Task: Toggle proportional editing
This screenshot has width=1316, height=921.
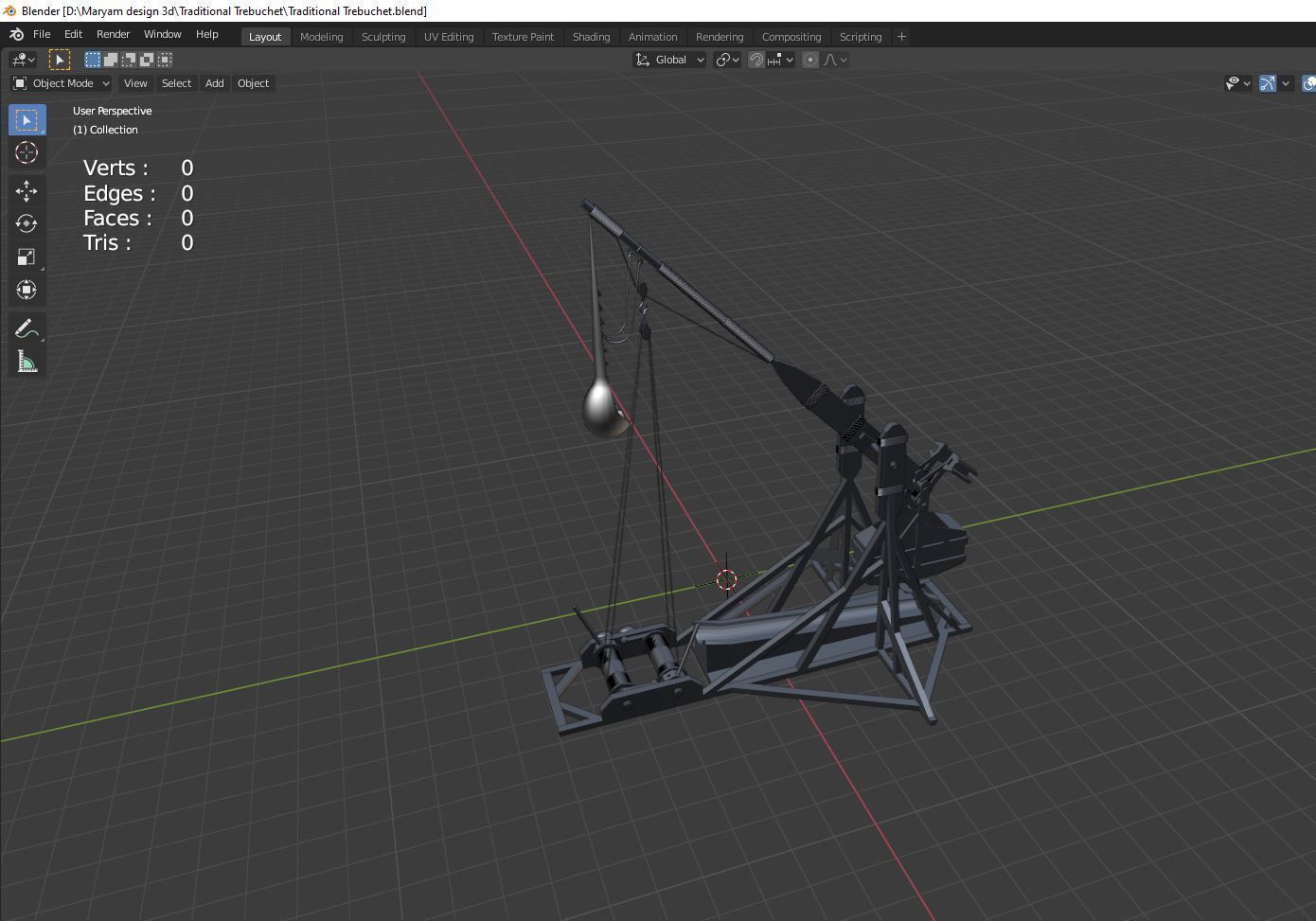Action: [x=809, y=60]
